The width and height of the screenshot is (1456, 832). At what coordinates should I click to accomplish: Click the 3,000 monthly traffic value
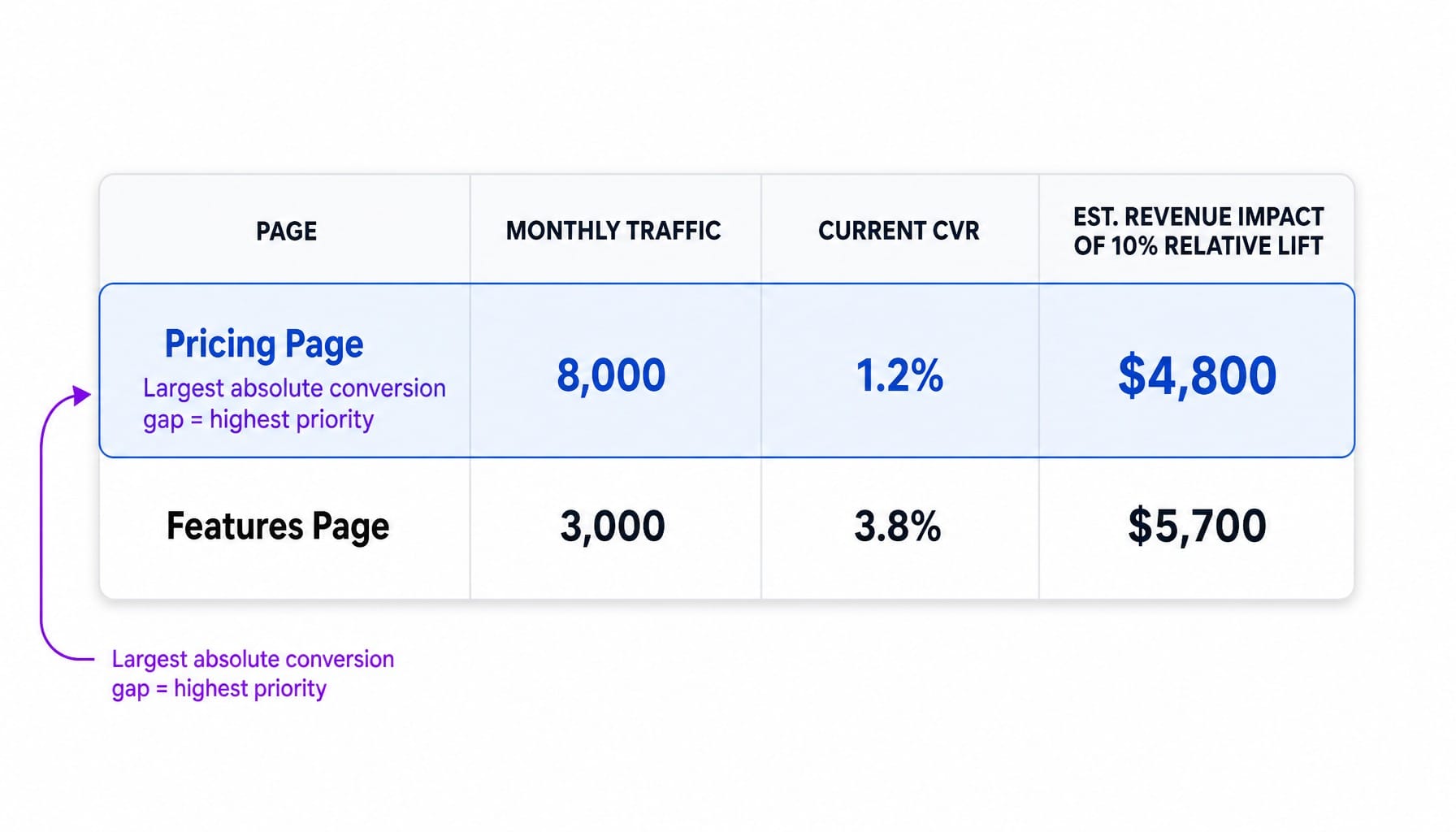coord(613,526)
